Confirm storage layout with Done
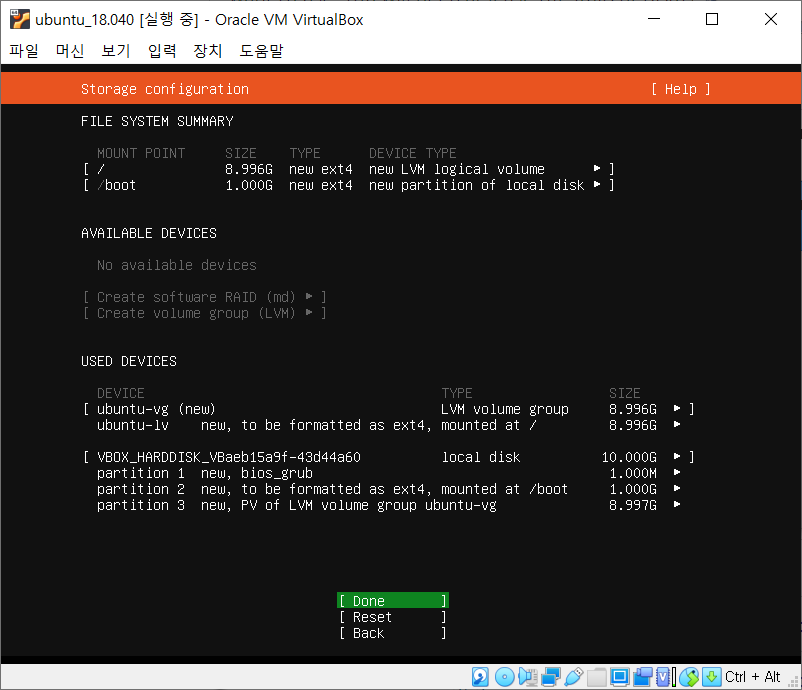 pos(393,600)
